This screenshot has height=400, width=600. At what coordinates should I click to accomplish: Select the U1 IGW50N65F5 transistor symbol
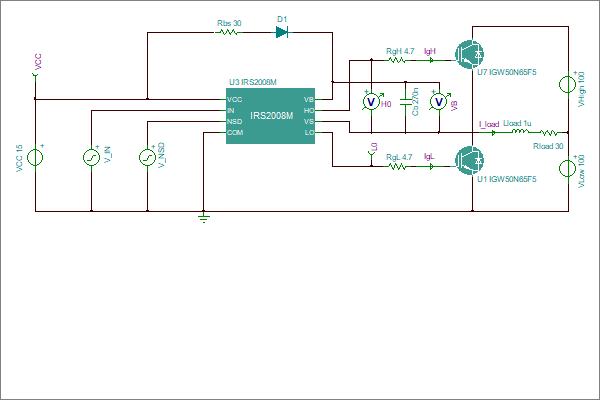[x=470, y=161]
